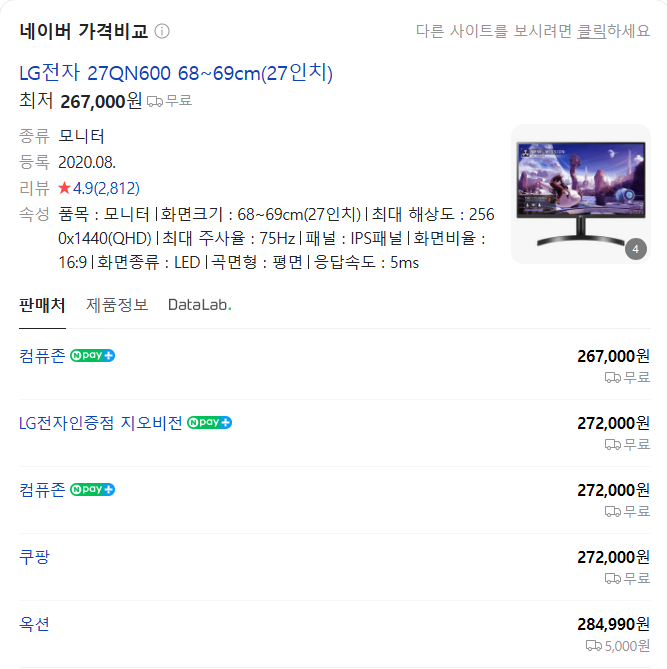The height and width of the screenshot is (669, 667).
Task: Click Npay+ badge on 267,000원 컴퓨존 row
Action: point(92,355)
